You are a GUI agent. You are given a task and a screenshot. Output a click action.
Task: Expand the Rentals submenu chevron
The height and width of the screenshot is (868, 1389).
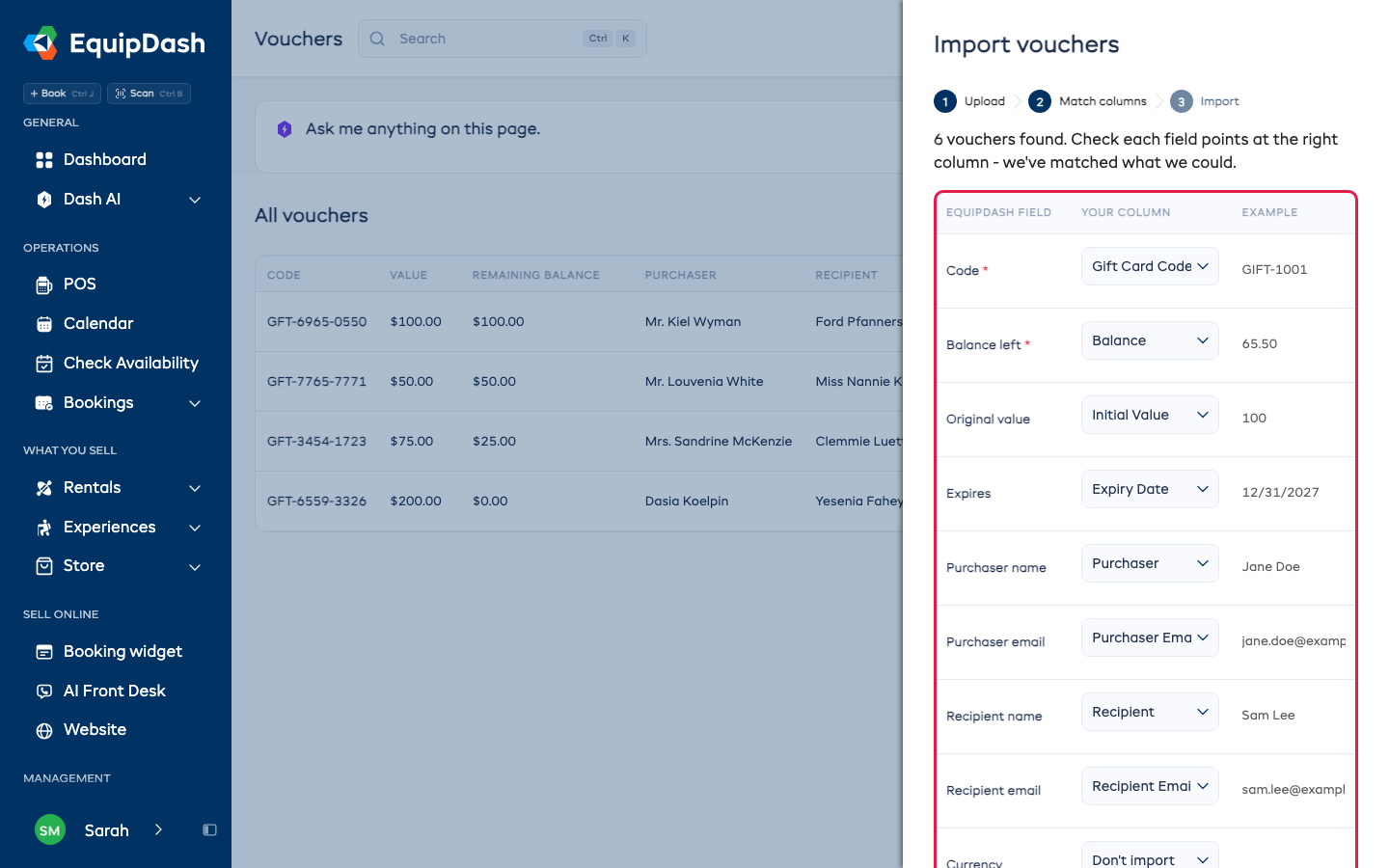click(x=195, y=488)
